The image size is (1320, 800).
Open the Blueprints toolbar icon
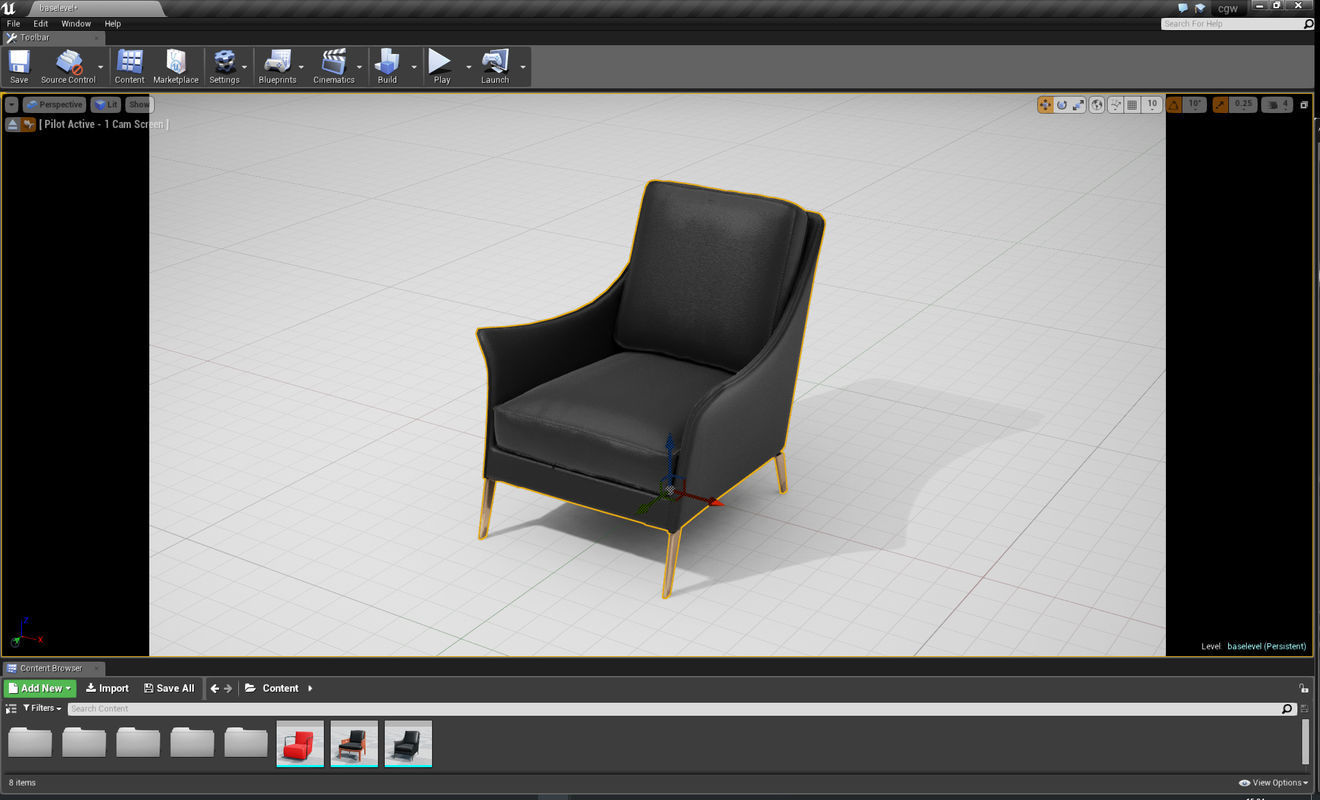click(x=277, y=65)
